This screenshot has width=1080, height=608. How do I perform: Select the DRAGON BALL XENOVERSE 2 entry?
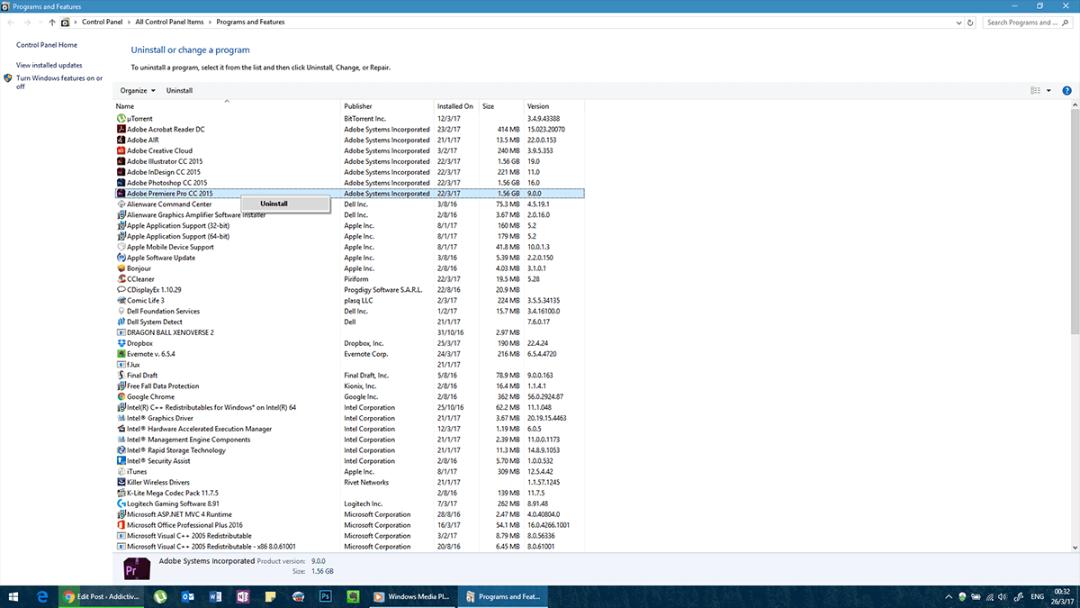tap(349, 333)
